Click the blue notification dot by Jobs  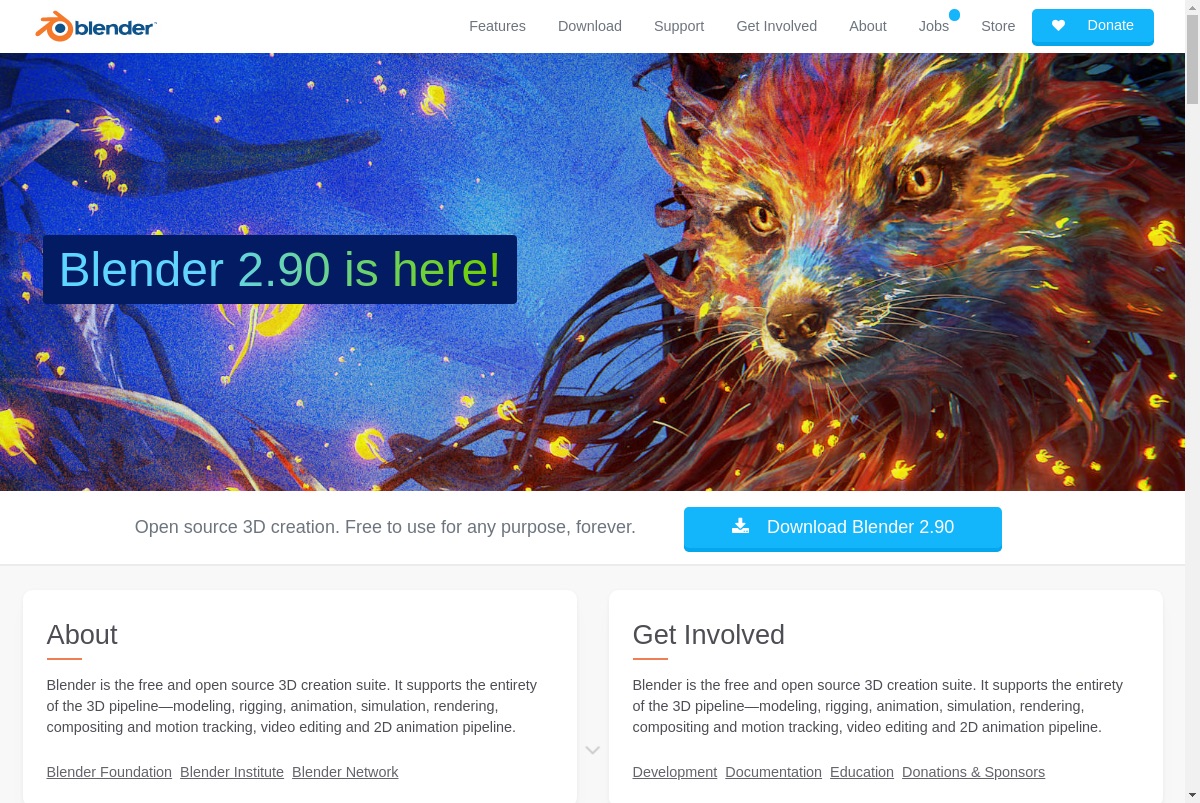tap(954, 15)
